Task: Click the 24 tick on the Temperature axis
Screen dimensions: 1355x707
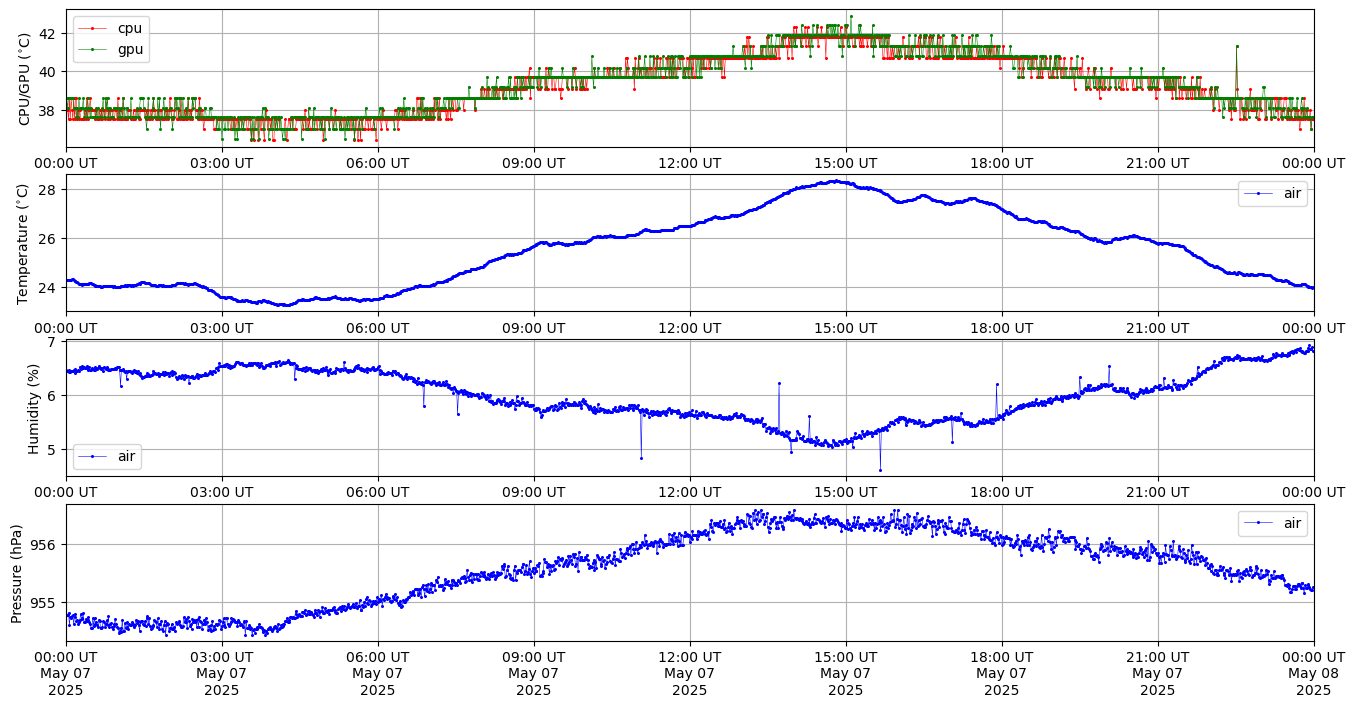Action: click(49, 288)
